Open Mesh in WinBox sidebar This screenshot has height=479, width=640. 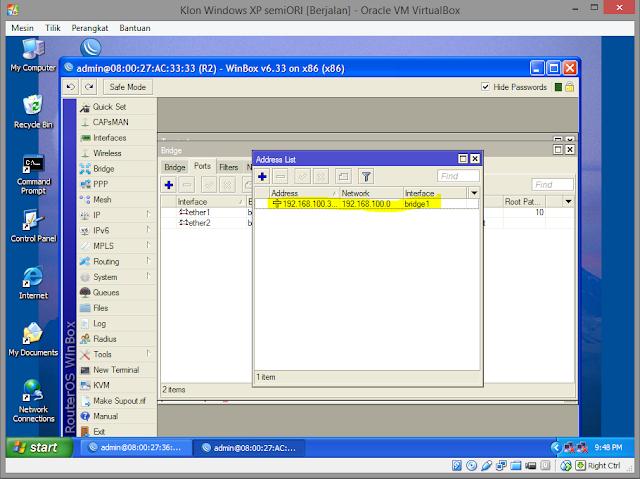102,200
